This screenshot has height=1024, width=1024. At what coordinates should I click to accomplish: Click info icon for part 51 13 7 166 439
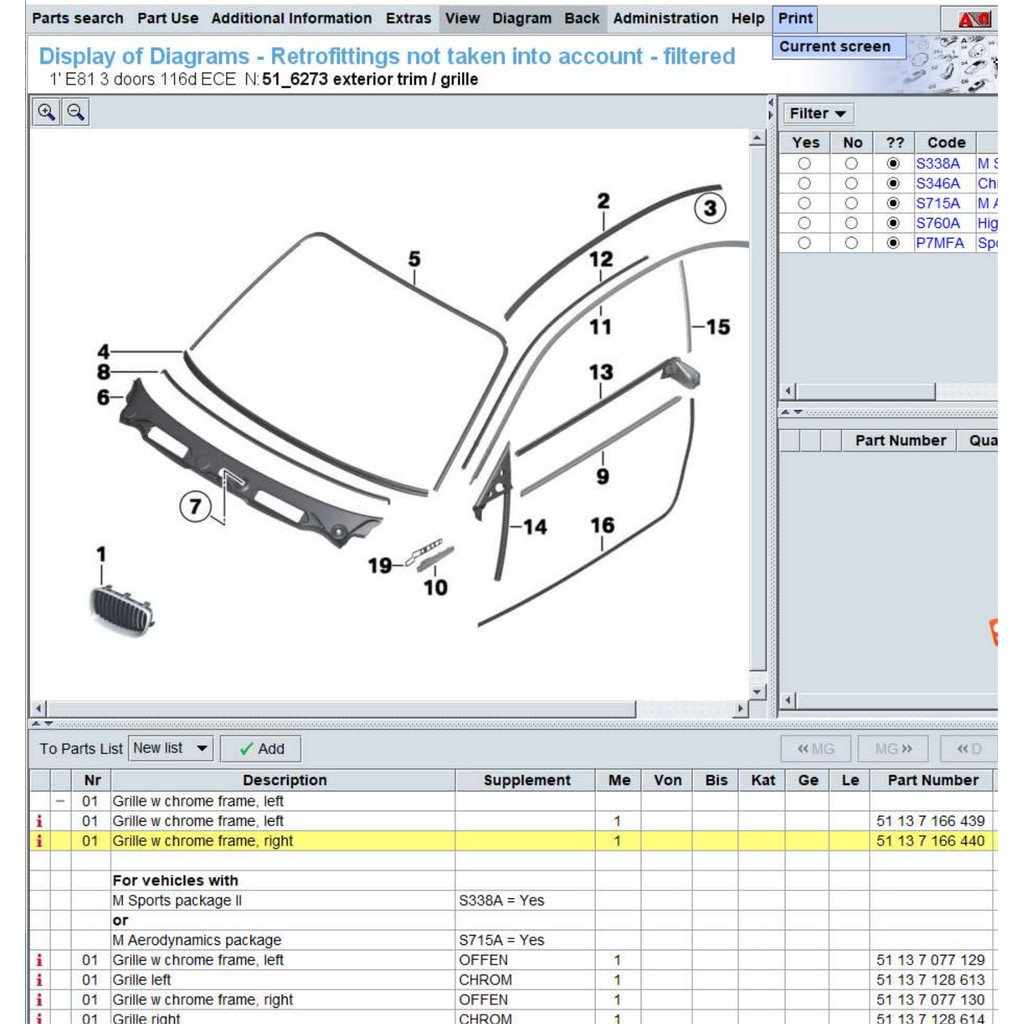pos(40,821)
